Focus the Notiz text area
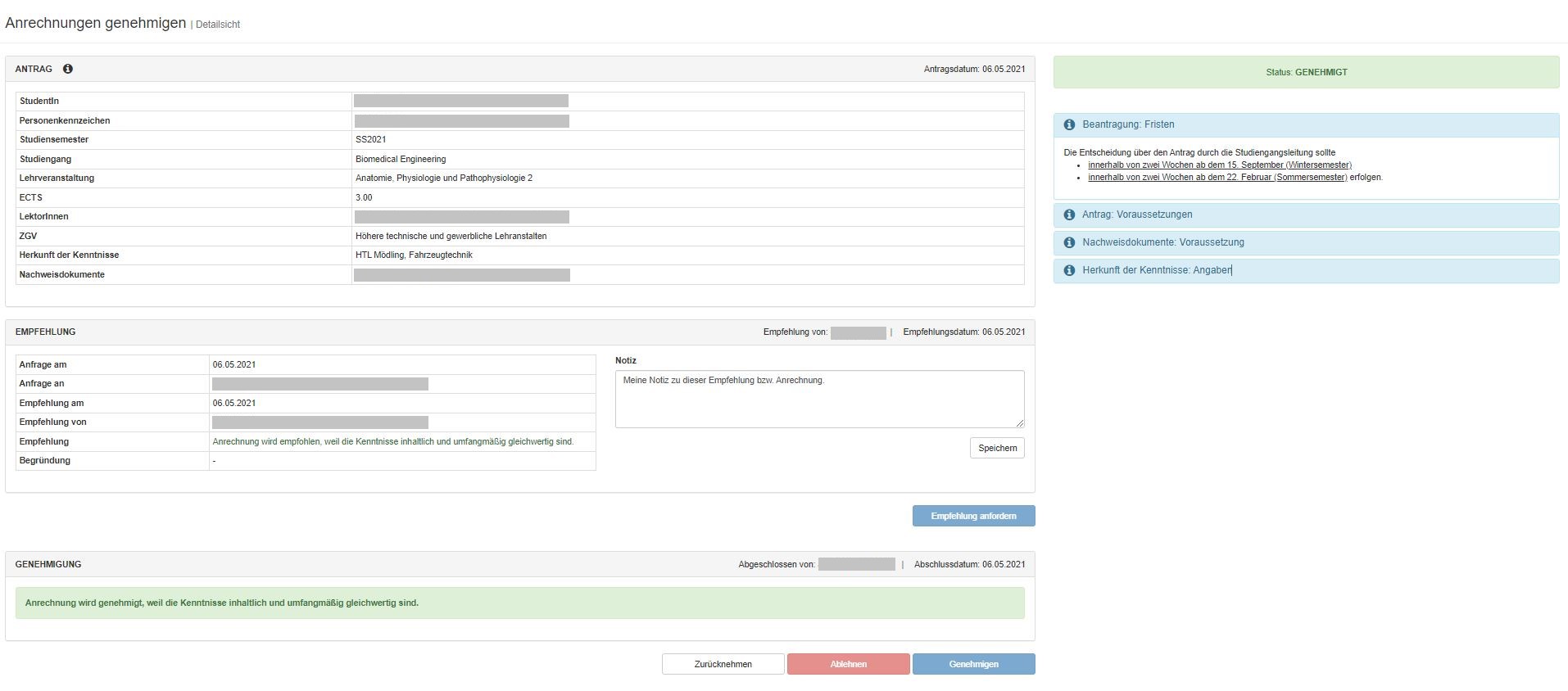The width and height of the screenshot is (1568, 691). click(819, 399)
